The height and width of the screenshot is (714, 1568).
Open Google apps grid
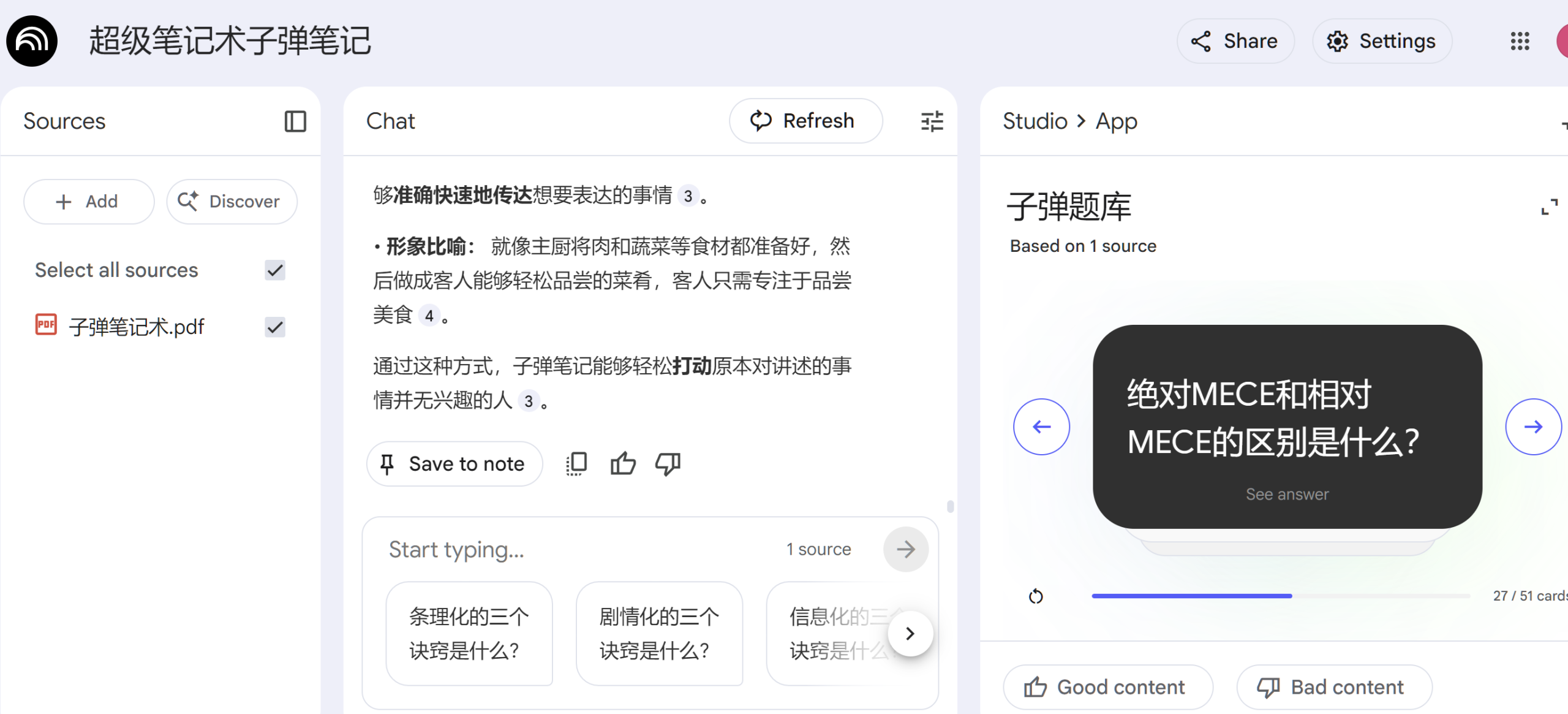point(1520,41)
